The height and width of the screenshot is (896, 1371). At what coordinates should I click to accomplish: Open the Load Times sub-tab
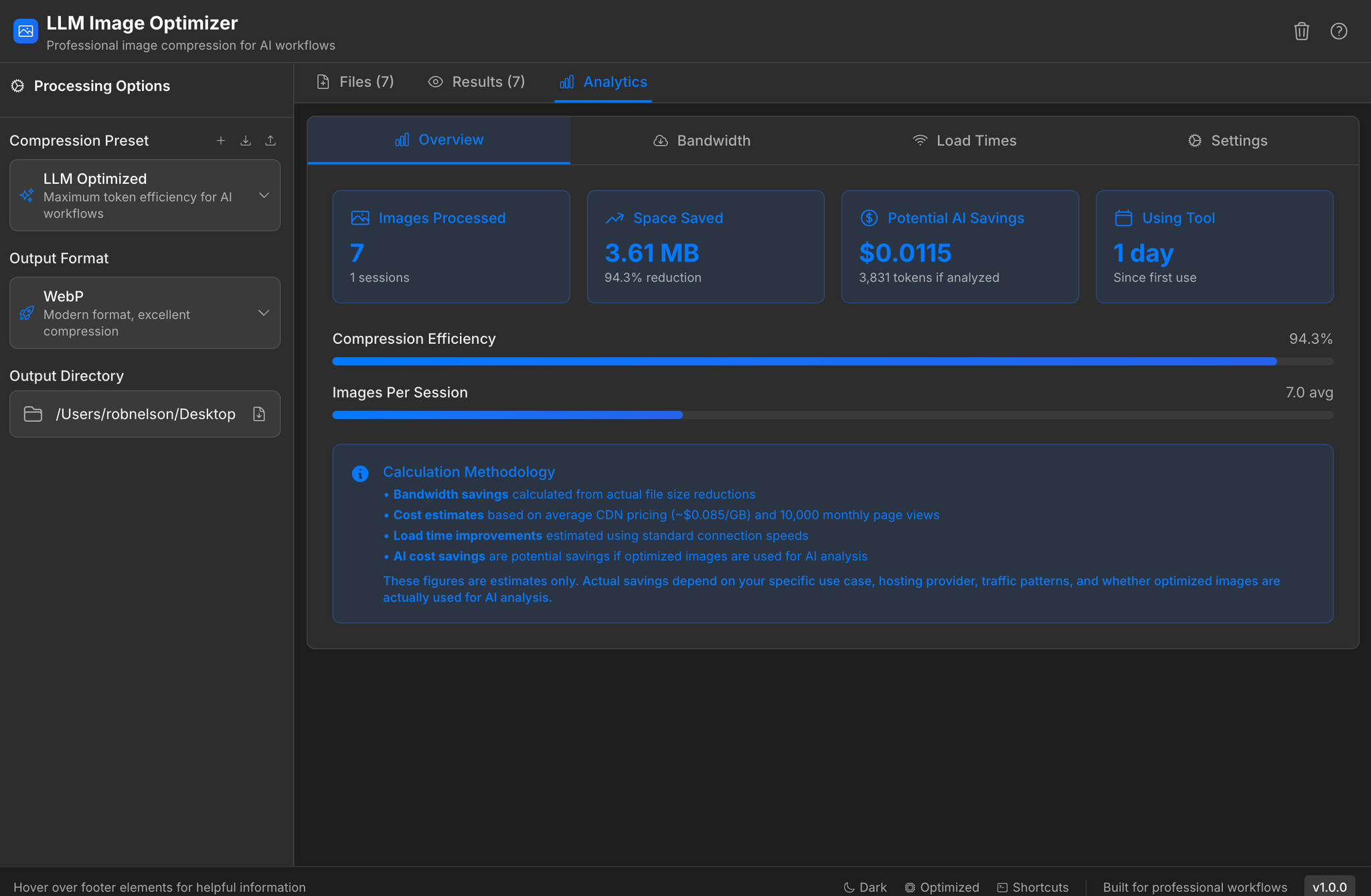point(965,141)
